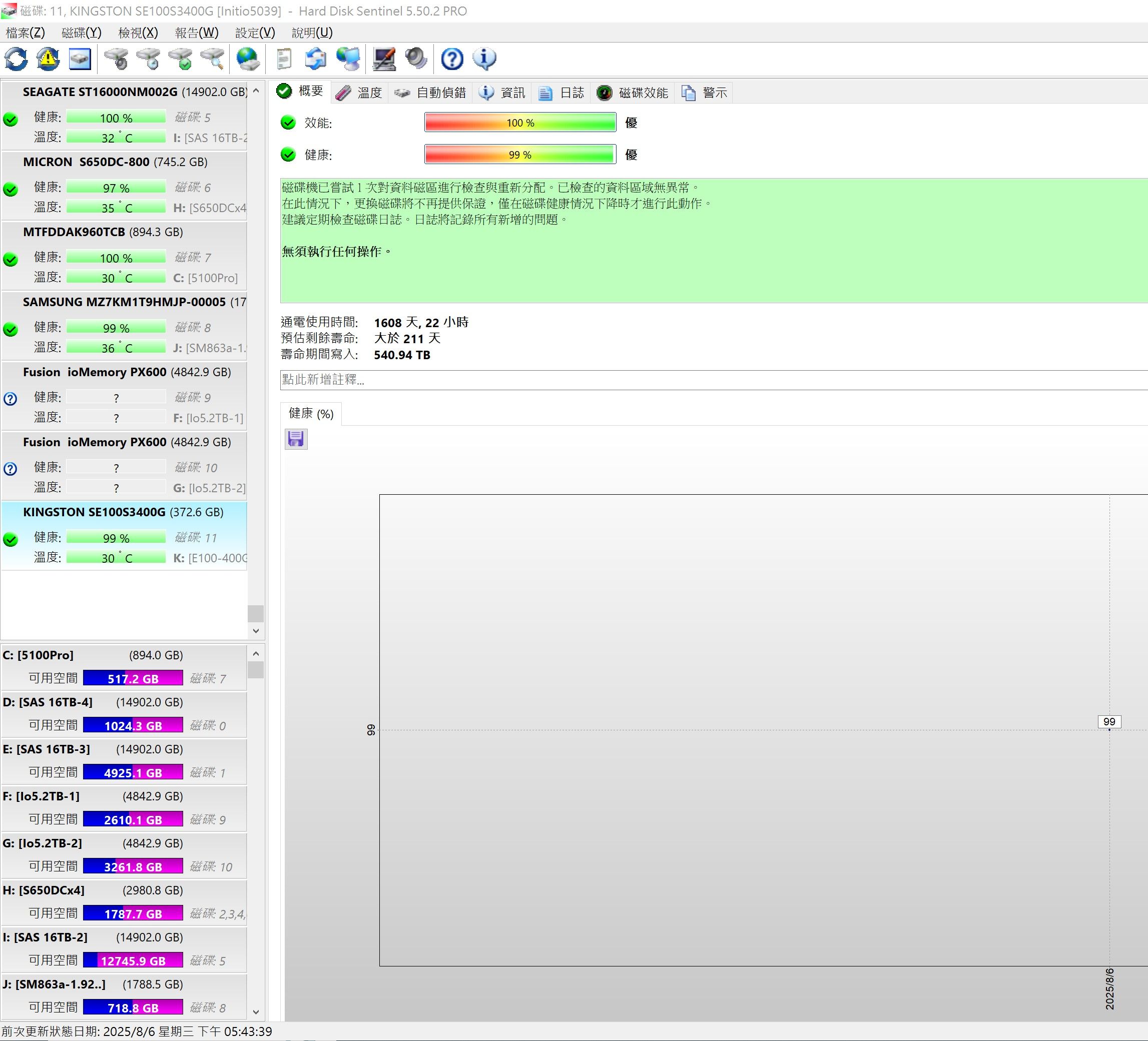Open the 檔案(Z) menu
The image size is (1148, 1041).
pyautogui.click(x=26, y=33)
